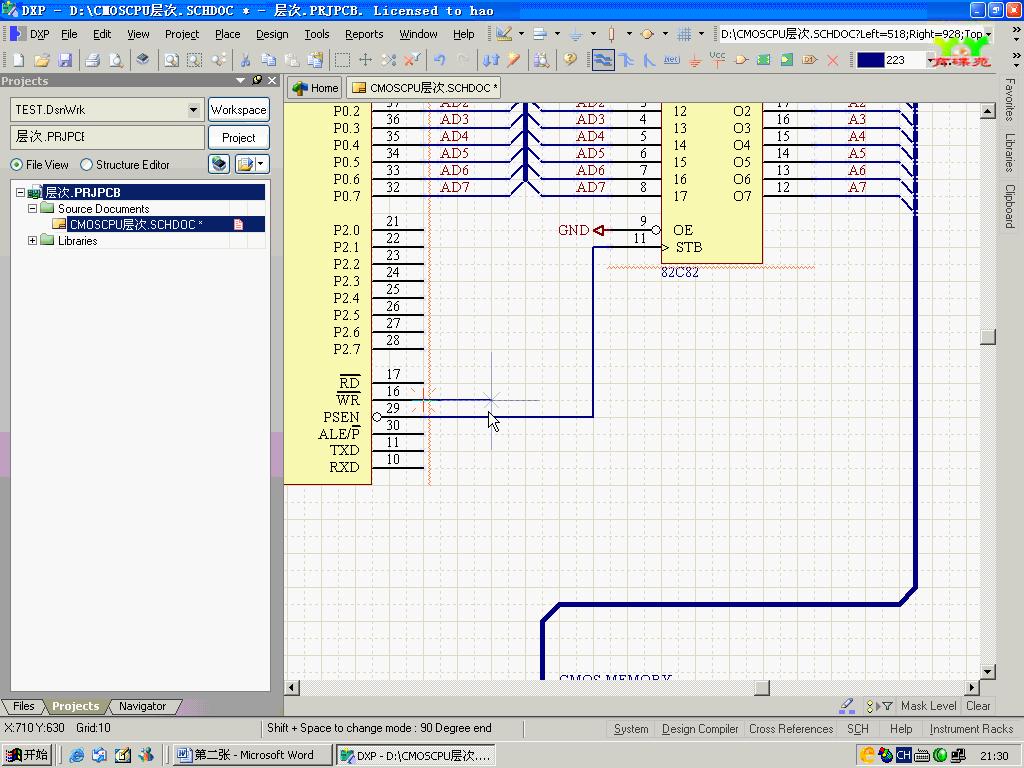
Task: Switch to the Navigator panel tab
Action: point(142,706)
